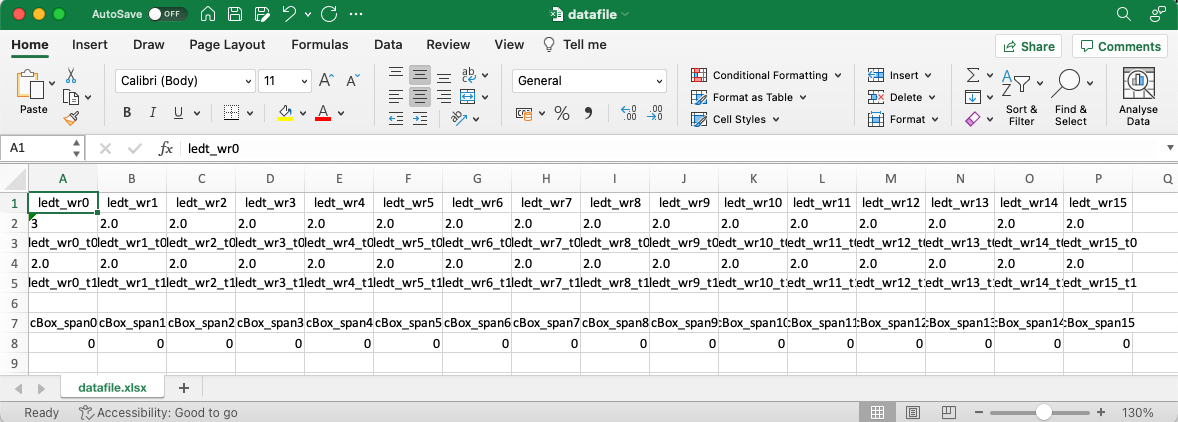Apply yellow fill color bucket
1178x422 pixels.
[285, 113]
